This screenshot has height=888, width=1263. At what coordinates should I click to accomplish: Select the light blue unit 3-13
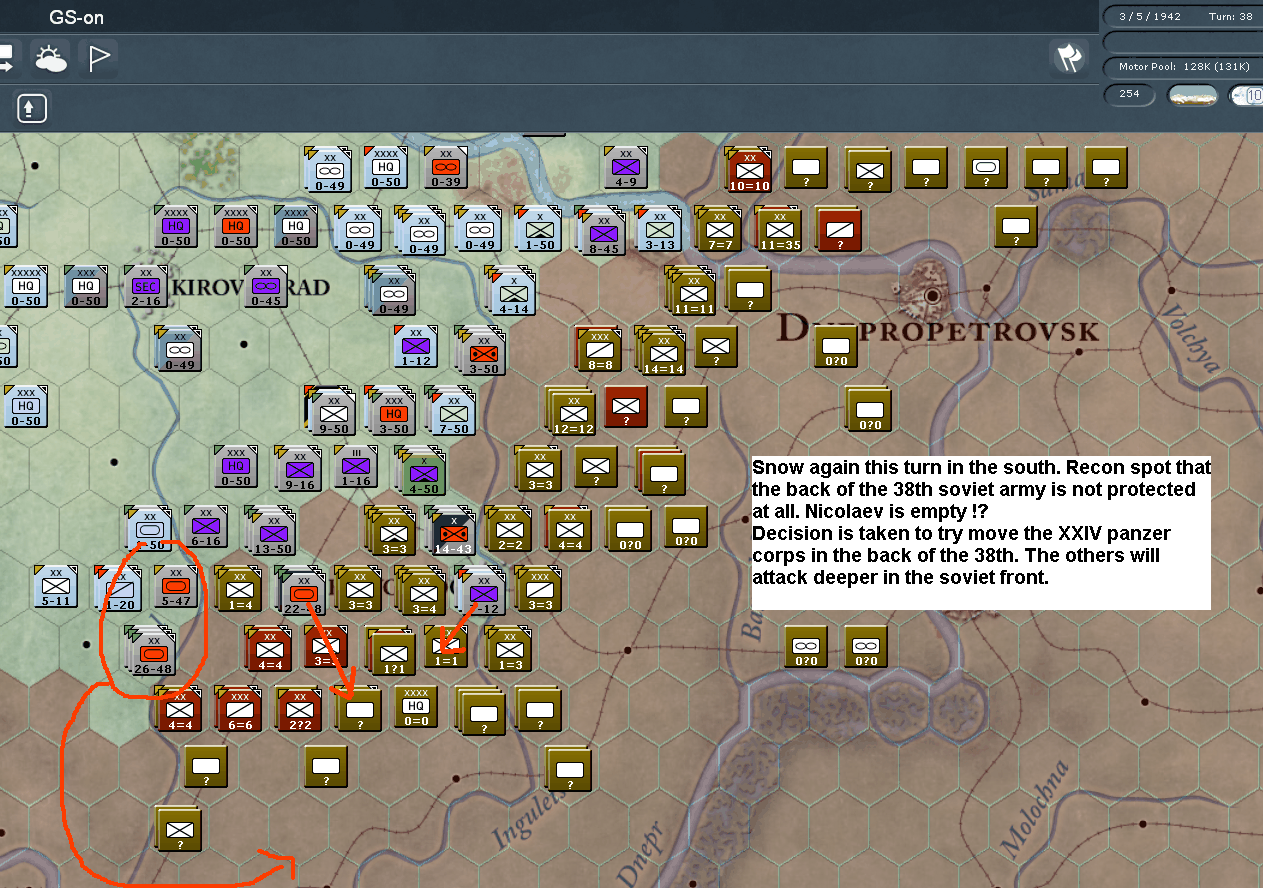(x=659, y=230)
